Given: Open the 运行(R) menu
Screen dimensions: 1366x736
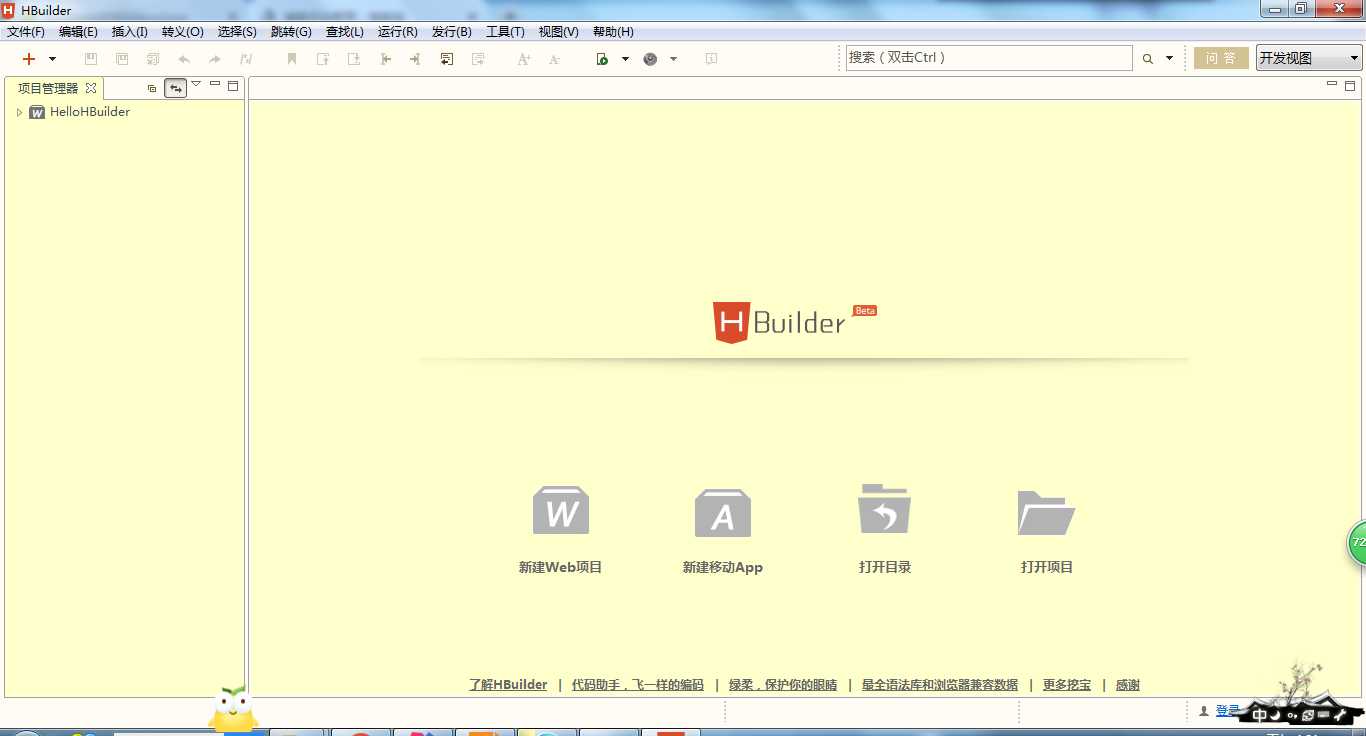Looking at the screenshot, I should coord(398,32).
